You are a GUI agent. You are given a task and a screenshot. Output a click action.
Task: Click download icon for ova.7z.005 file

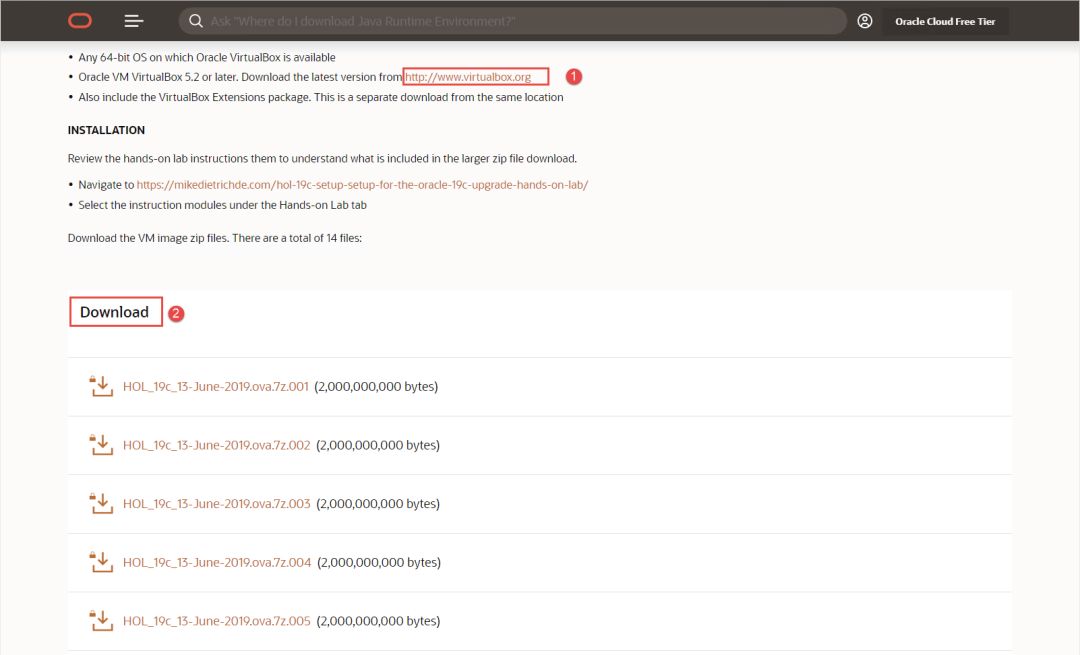point(101,621)
